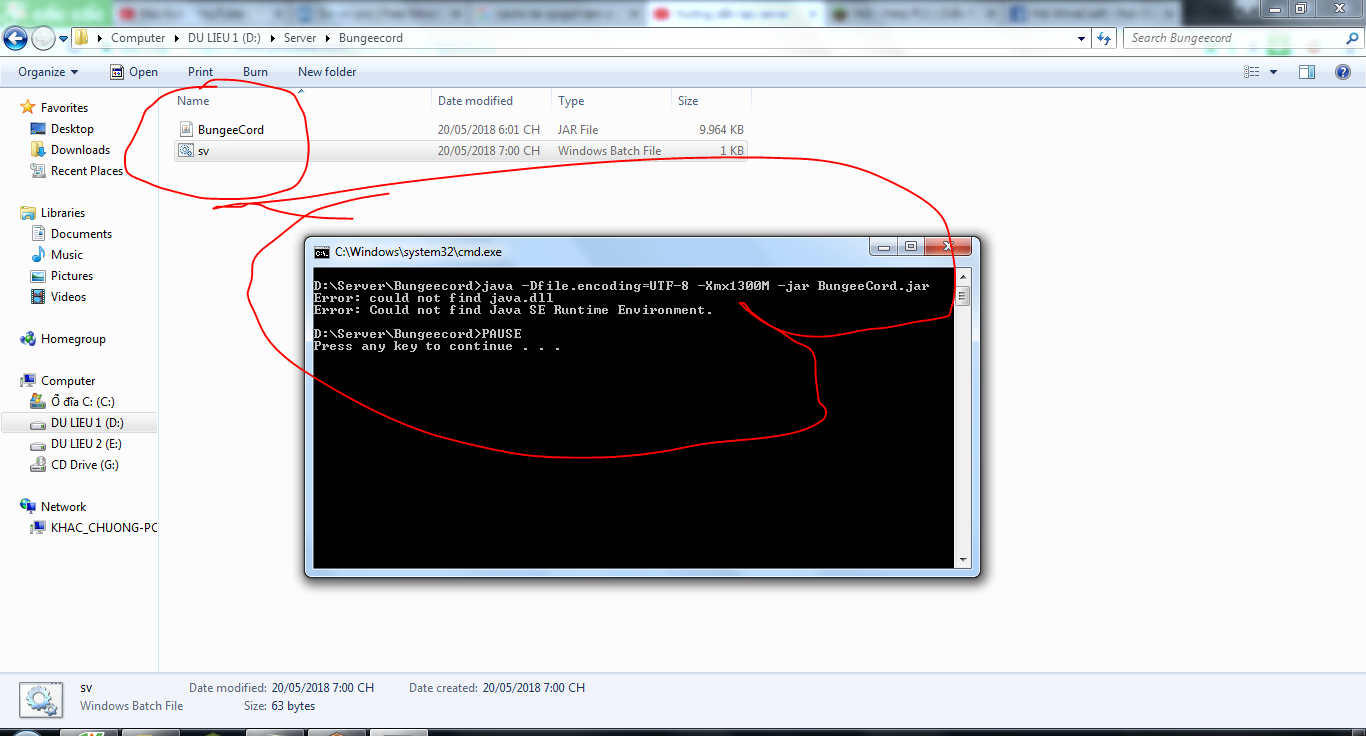The height and width of the screenshot is (736, 1366).
Task: Minimize the cmd.exe window
Action: 884,247
